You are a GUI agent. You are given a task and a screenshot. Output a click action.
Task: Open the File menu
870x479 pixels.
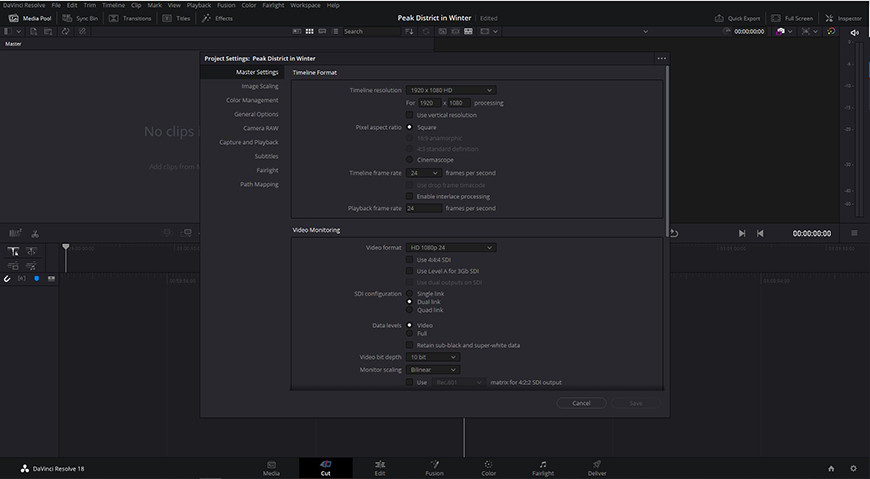coord(56,5)
